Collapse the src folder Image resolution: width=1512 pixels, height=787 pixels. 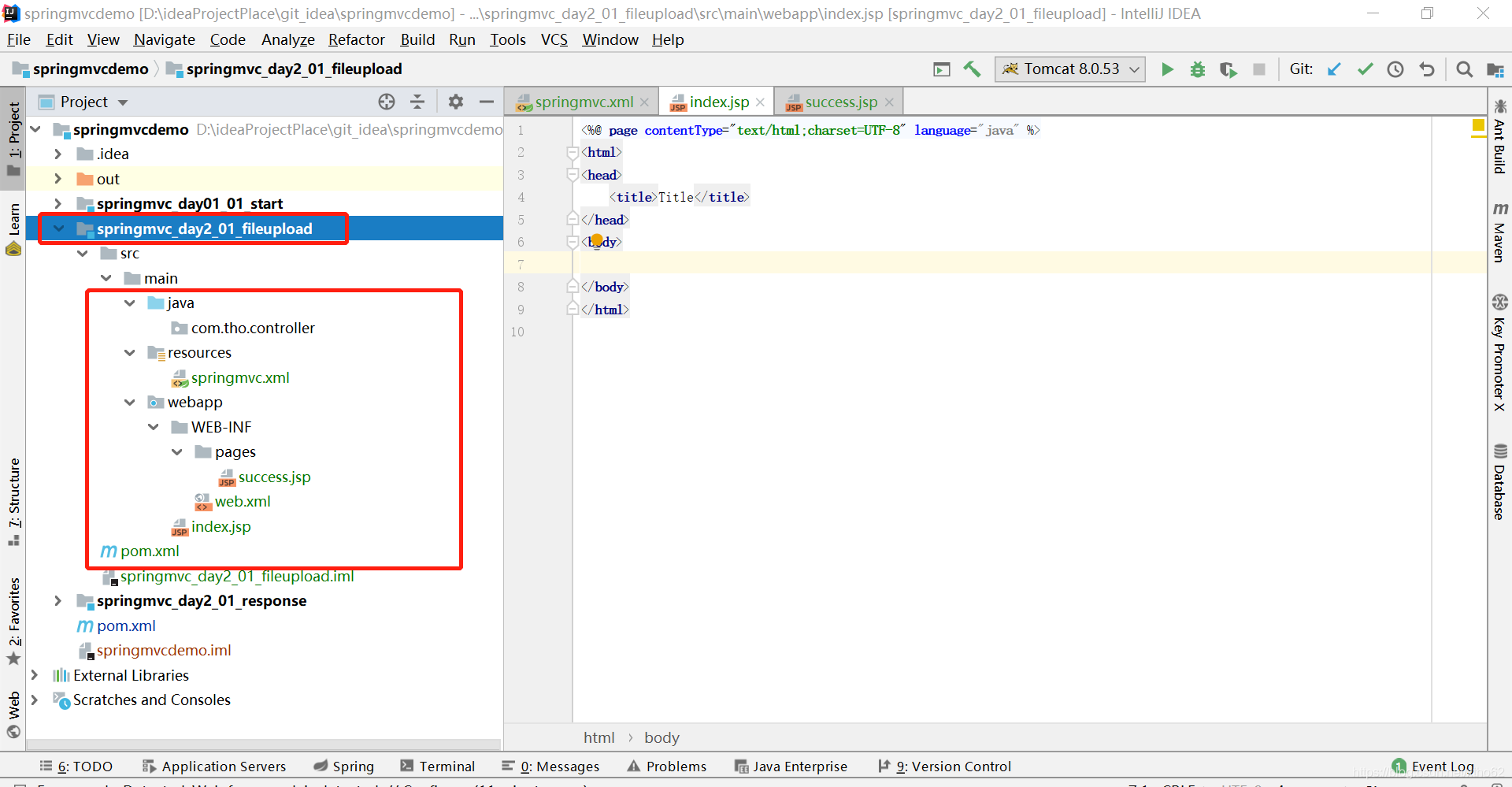(x=82, y=253)
